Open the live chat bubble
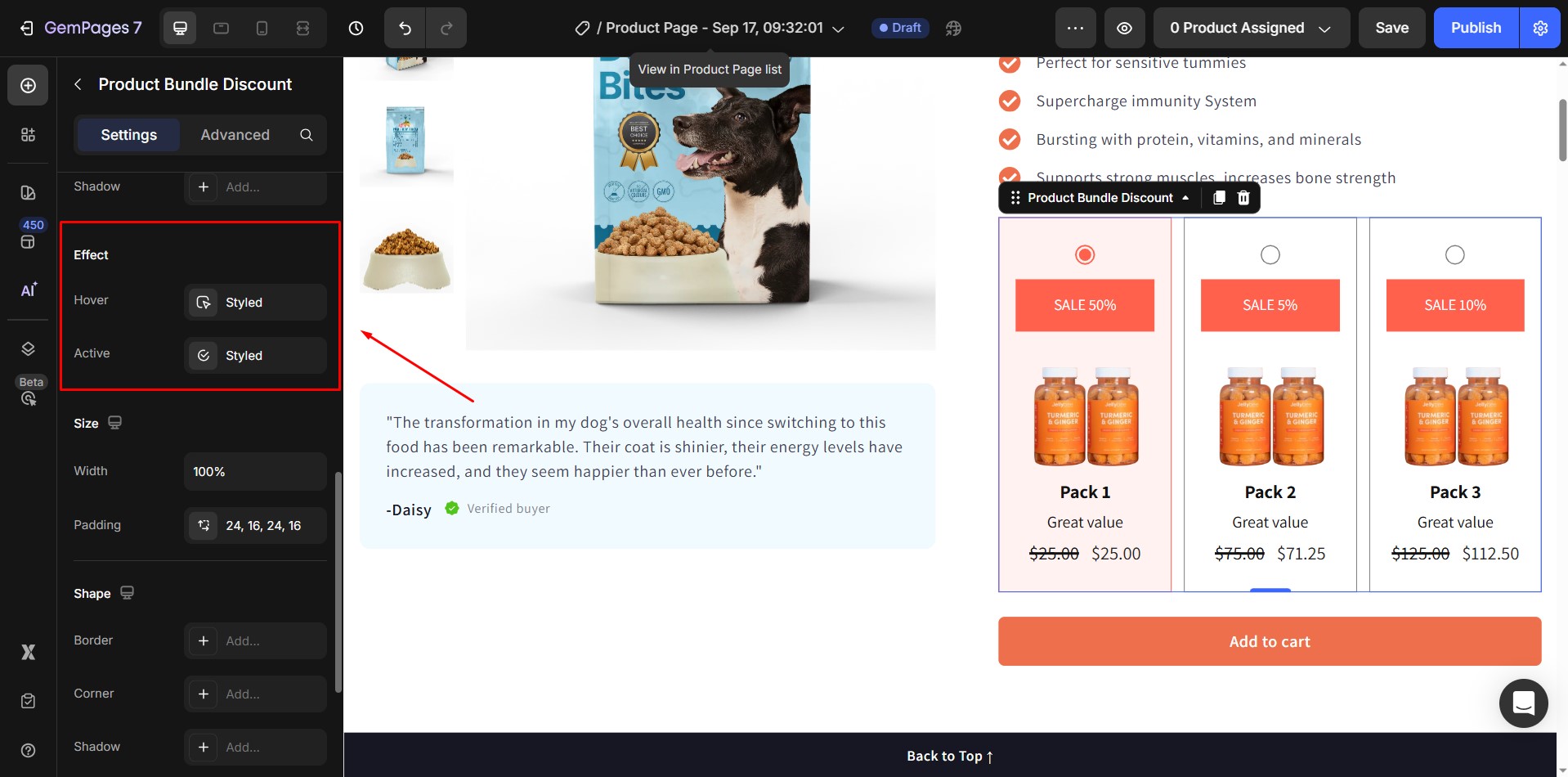 1523,703
